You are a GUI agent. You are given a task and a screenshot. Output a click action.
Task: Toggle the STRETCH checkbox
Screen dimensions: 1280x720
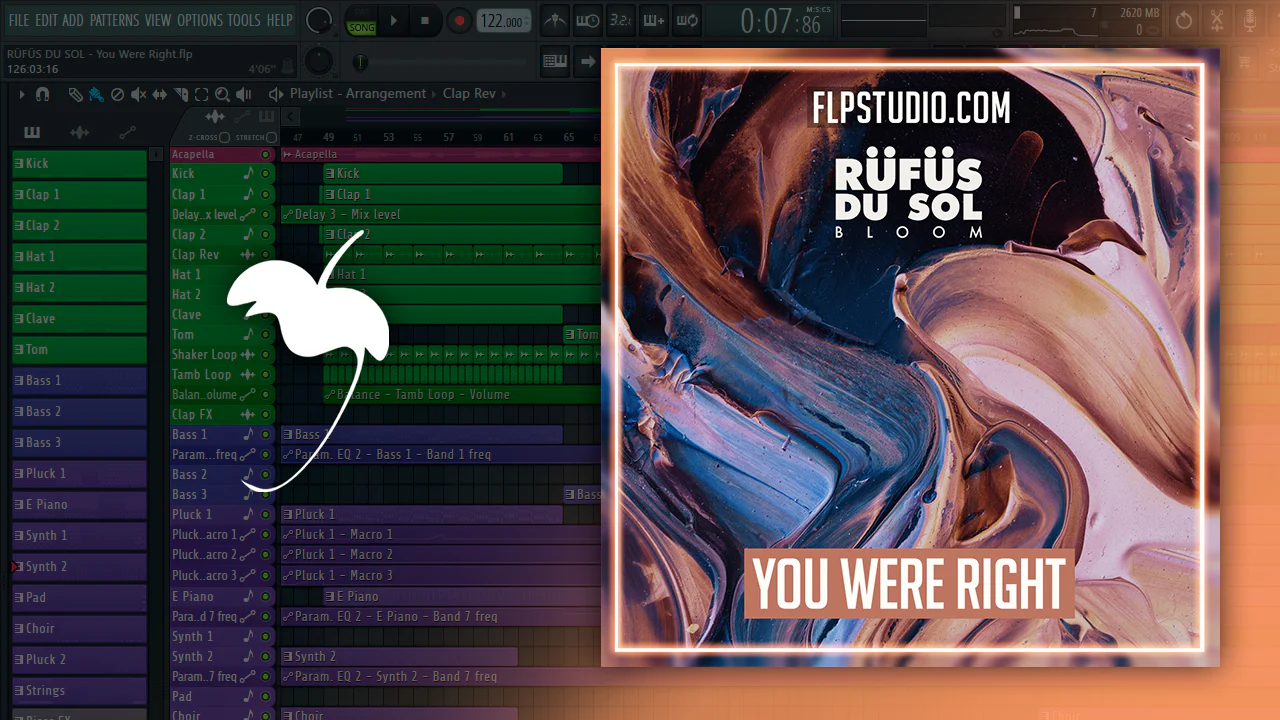tap(271, 137)
